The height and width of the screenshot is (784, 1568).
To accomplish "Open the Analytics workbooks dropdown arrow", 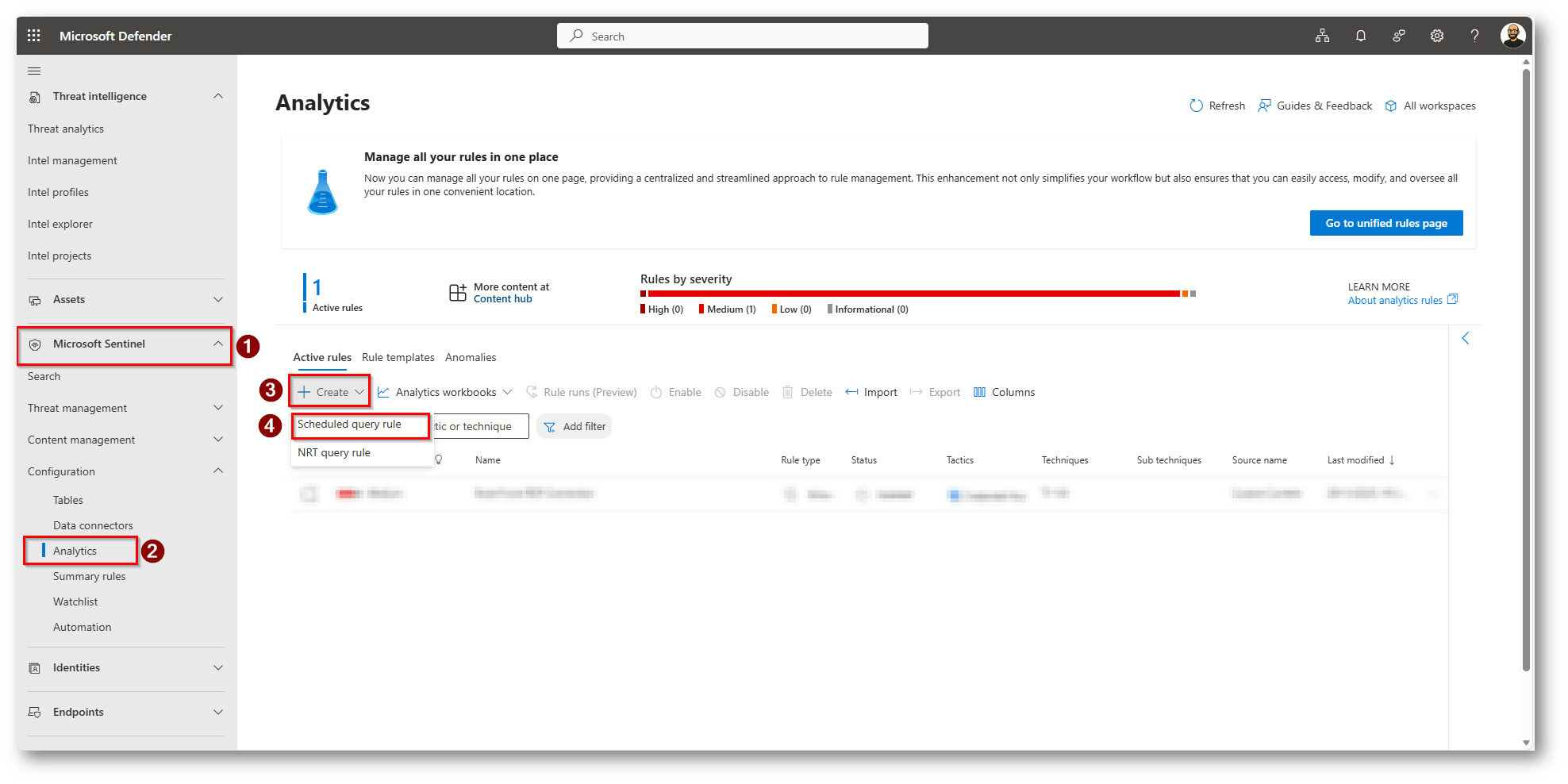I will pos(508,392).
